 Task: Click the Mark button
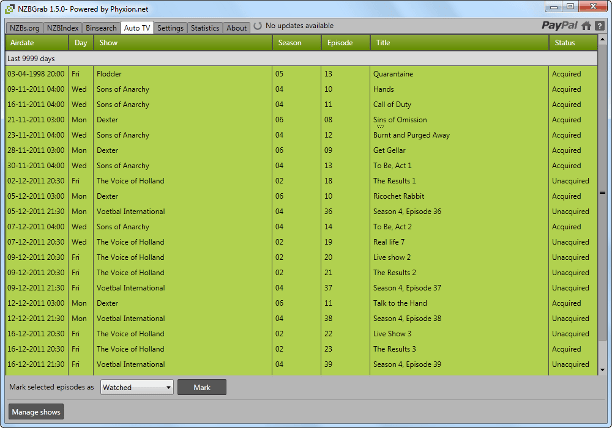[x=202, y=387]
